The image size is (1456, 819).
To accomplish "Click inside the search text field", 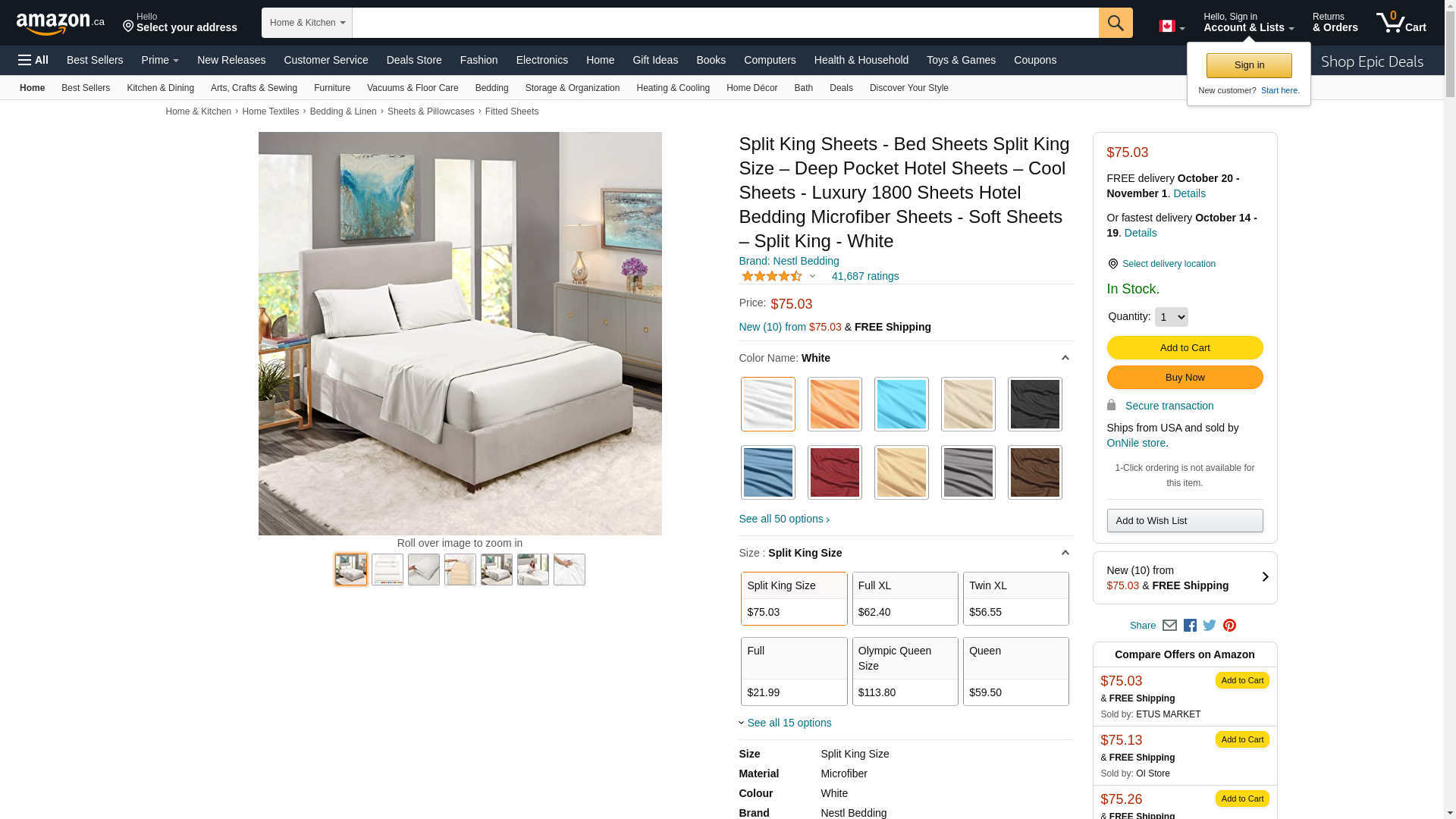I will 725,23.
